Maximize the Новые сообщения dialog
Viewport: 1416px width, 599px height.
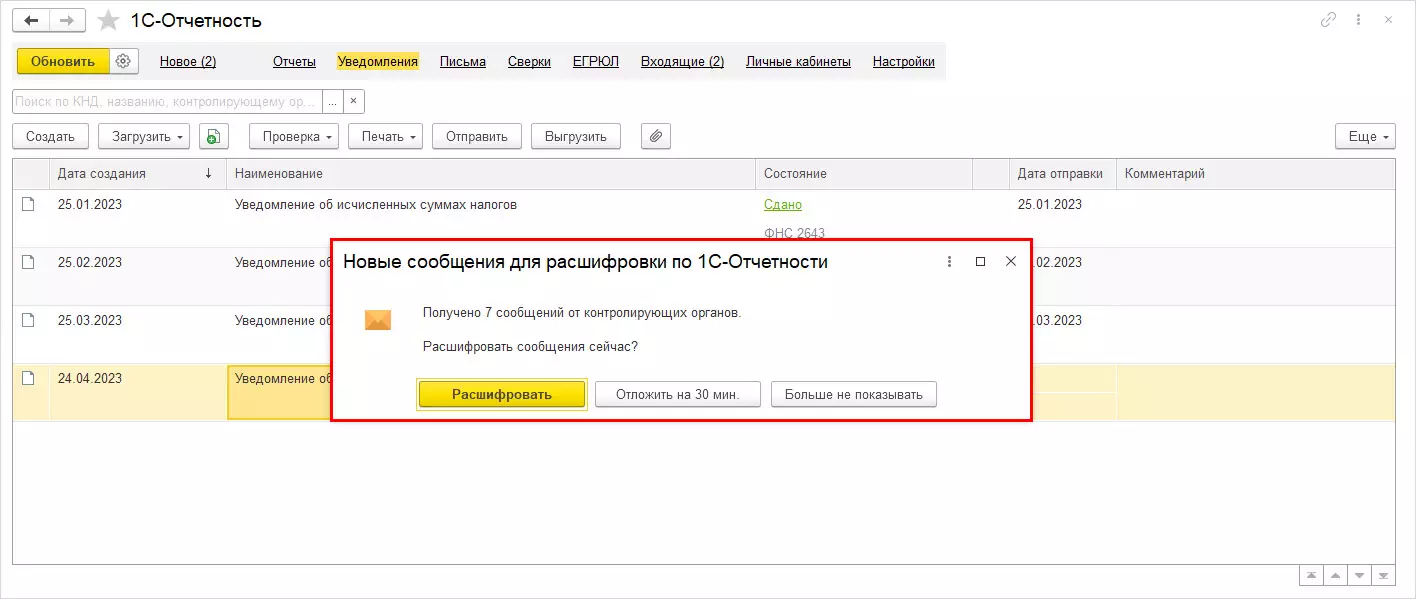click(980, 261)
